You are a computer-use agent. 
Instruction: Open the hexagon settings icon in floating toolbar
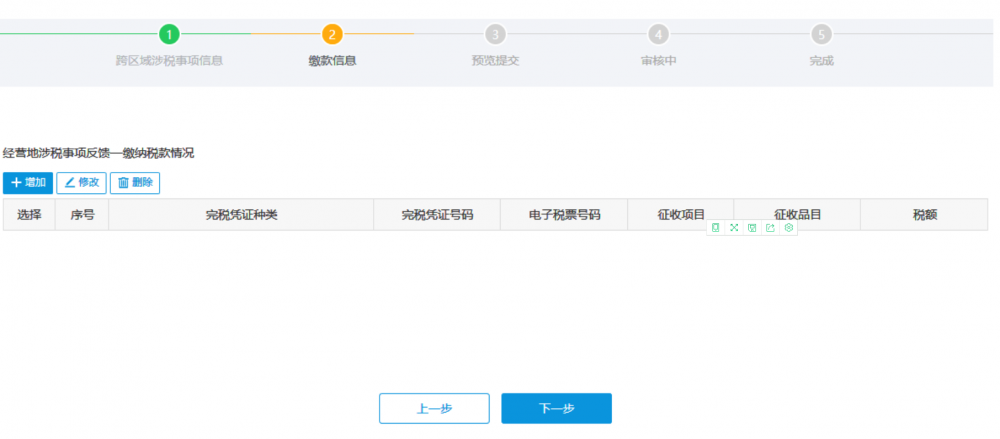coord(789,228)
